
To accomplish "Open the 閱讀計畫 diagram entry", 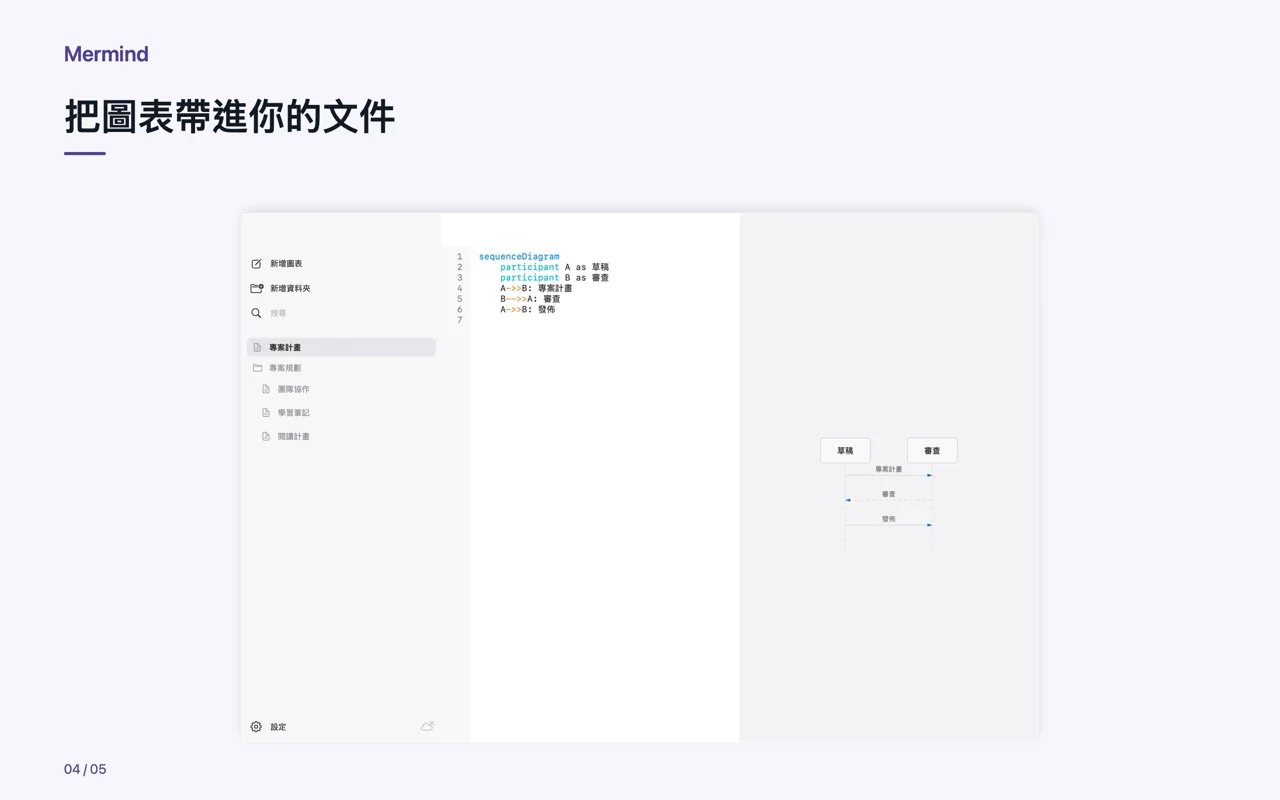I will tap(293, 437).
